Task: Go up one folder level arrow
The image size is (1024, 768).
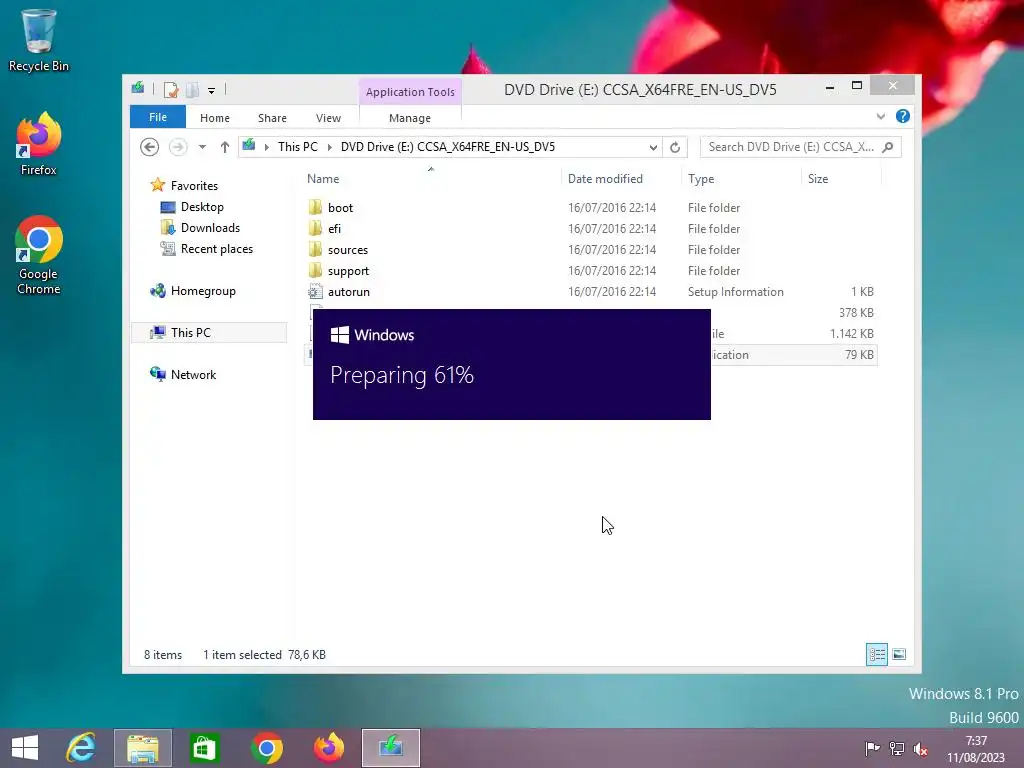Action: 225,147
